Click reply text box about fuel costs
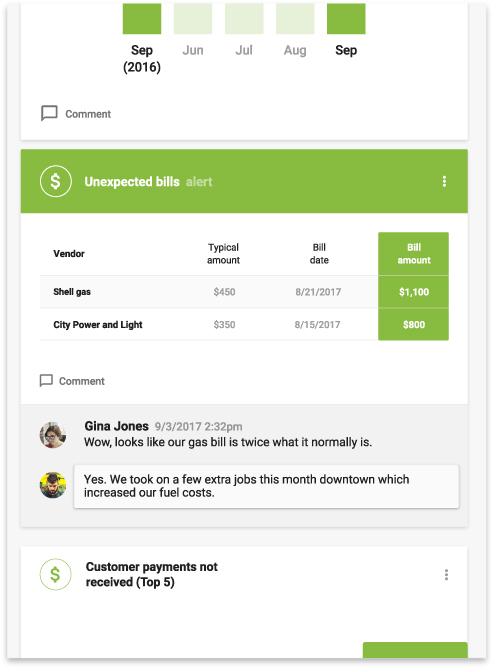Viewport: 492px width, 668px height. (x=266, y=486)
